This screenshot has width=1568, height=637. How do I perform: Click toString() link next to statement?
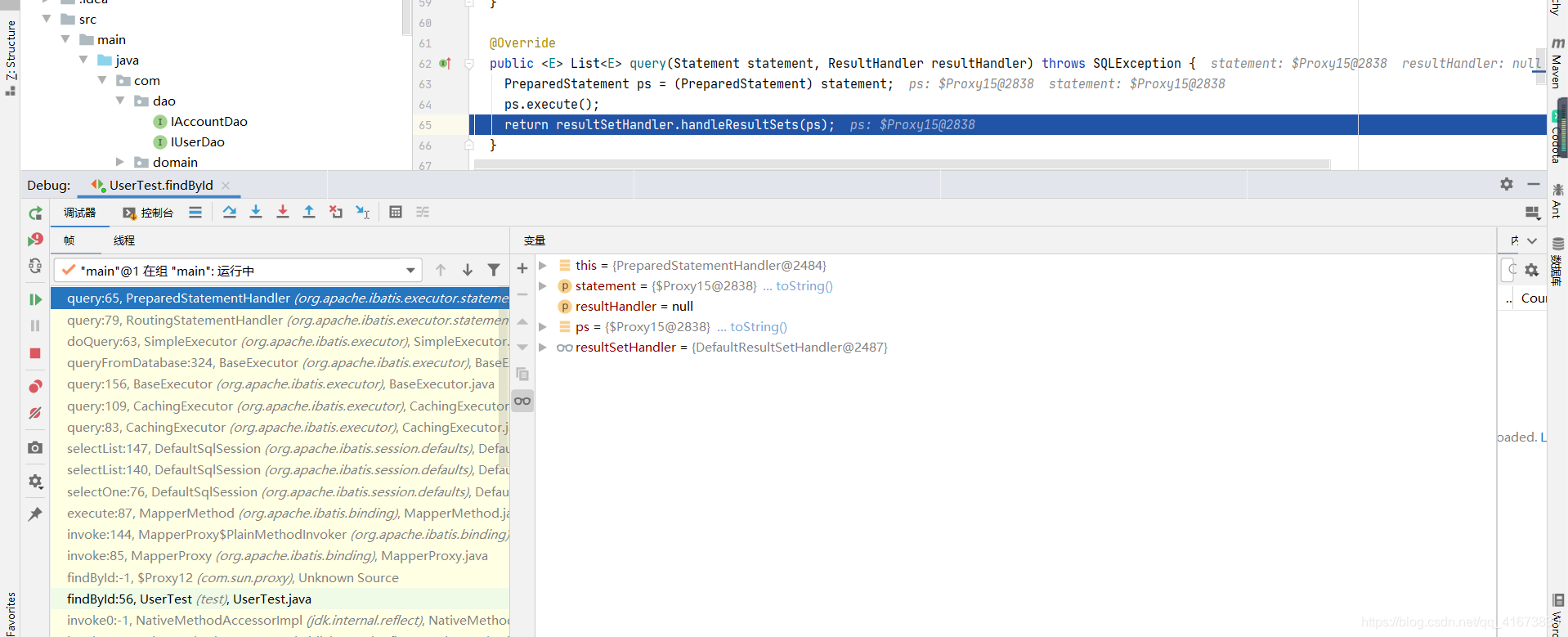click(x=804, y=286)
